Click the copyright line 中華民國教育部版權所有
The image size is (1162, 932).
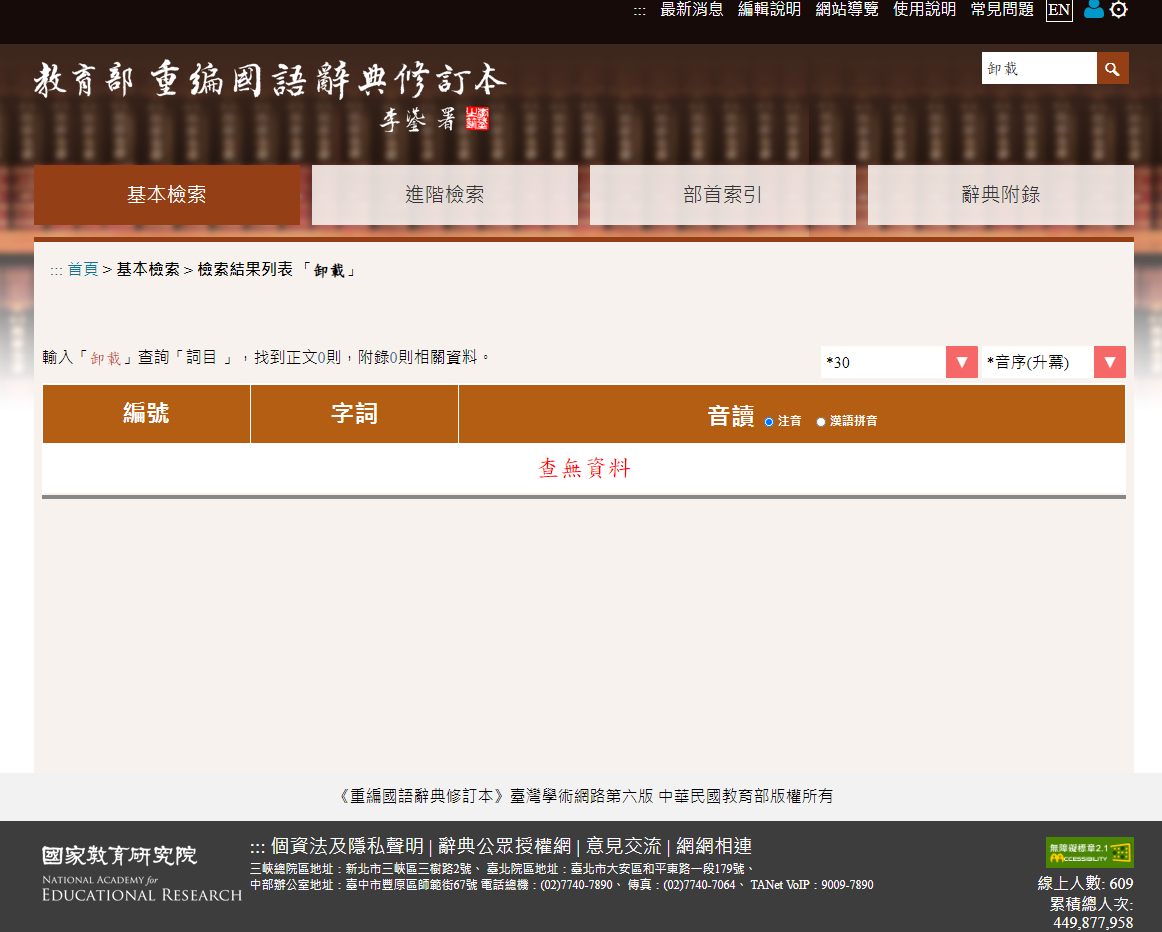pos(746,796)
